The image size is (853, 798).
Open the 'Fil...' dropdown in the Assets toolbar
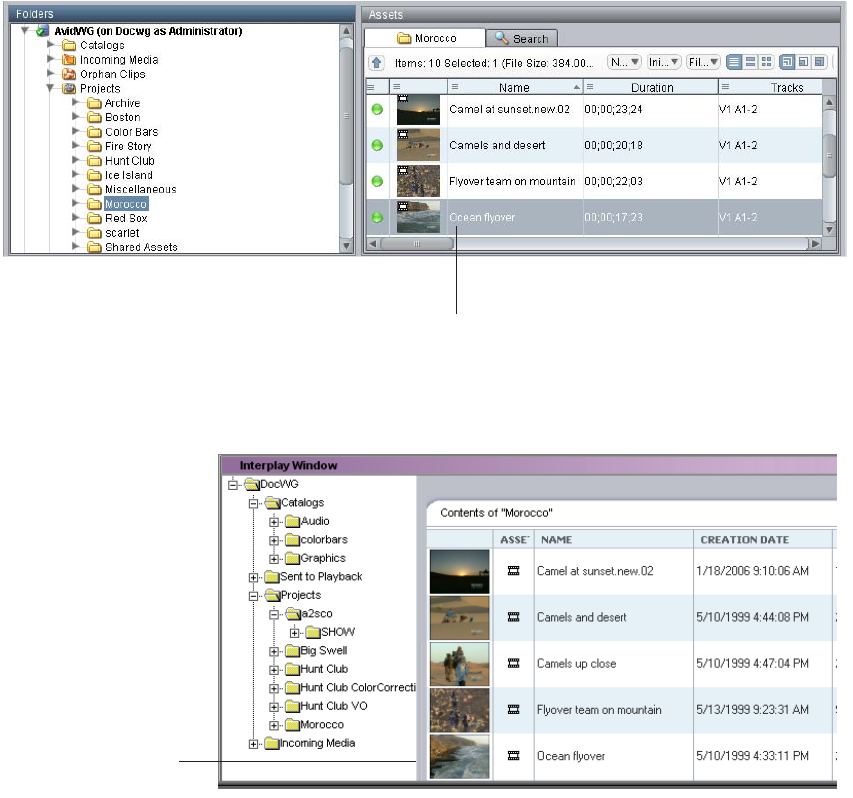pyautogui.click(x=703, y=62)
